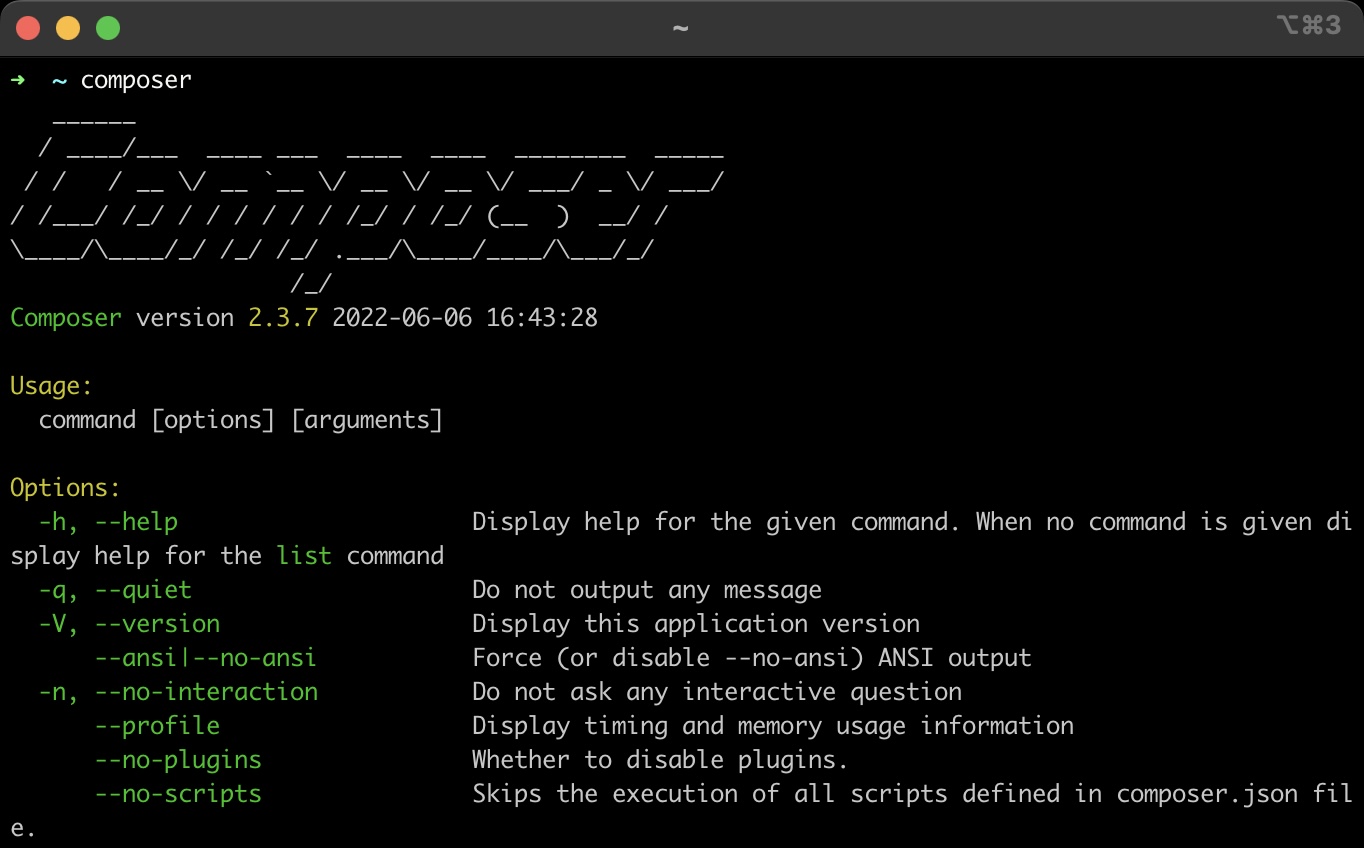Click the --profile option text
Viewport: 1364px width, 848px height.
tap(157, 725)
